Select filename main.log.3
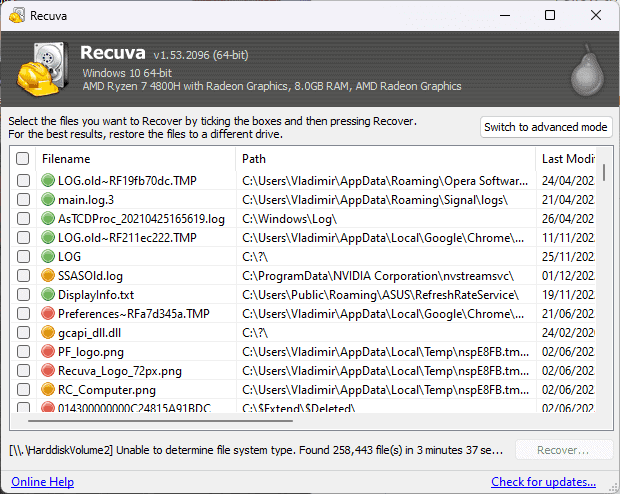Screen dimensions: 620x494 [86, 200]
